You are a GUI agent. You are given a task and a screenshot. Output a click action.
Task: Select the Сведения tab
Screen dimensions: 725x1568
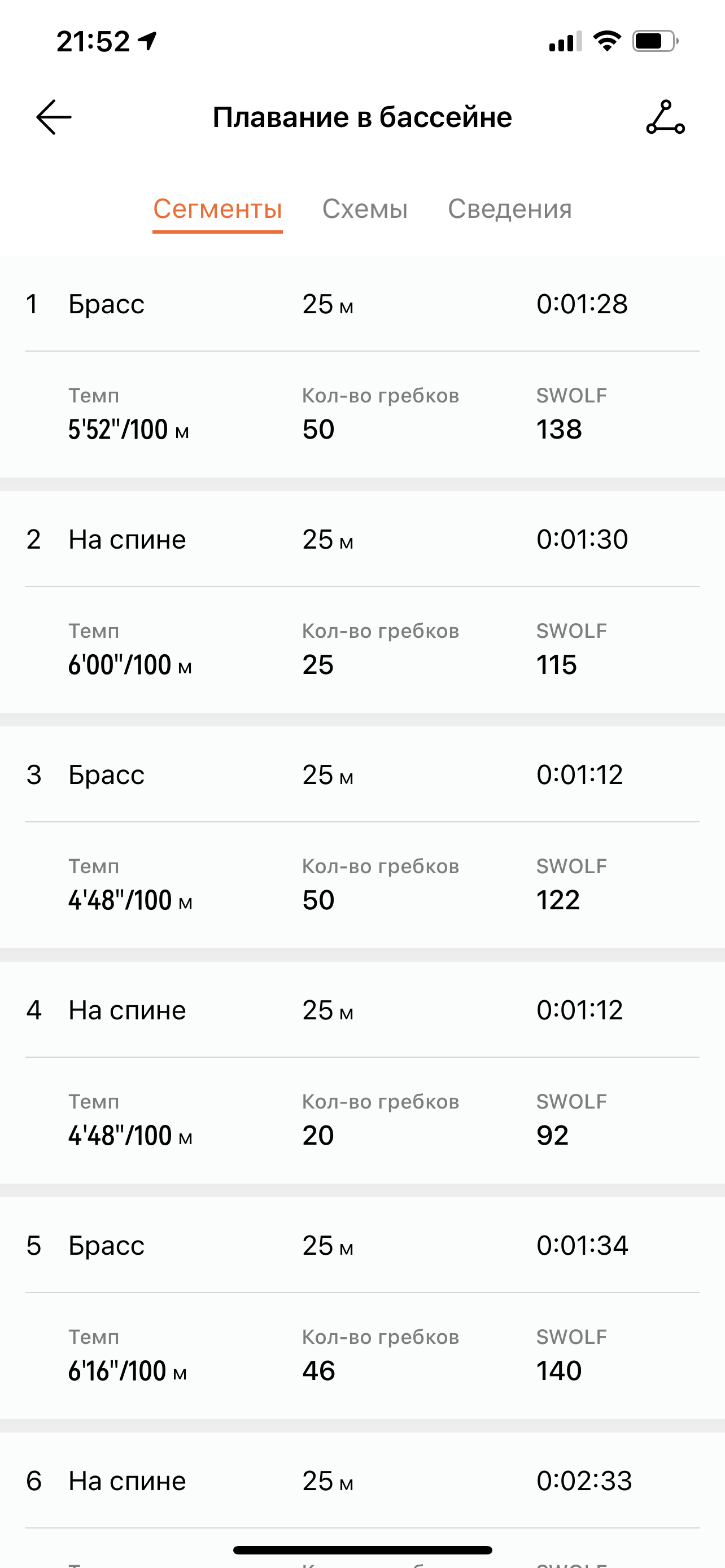click(509, 209)
